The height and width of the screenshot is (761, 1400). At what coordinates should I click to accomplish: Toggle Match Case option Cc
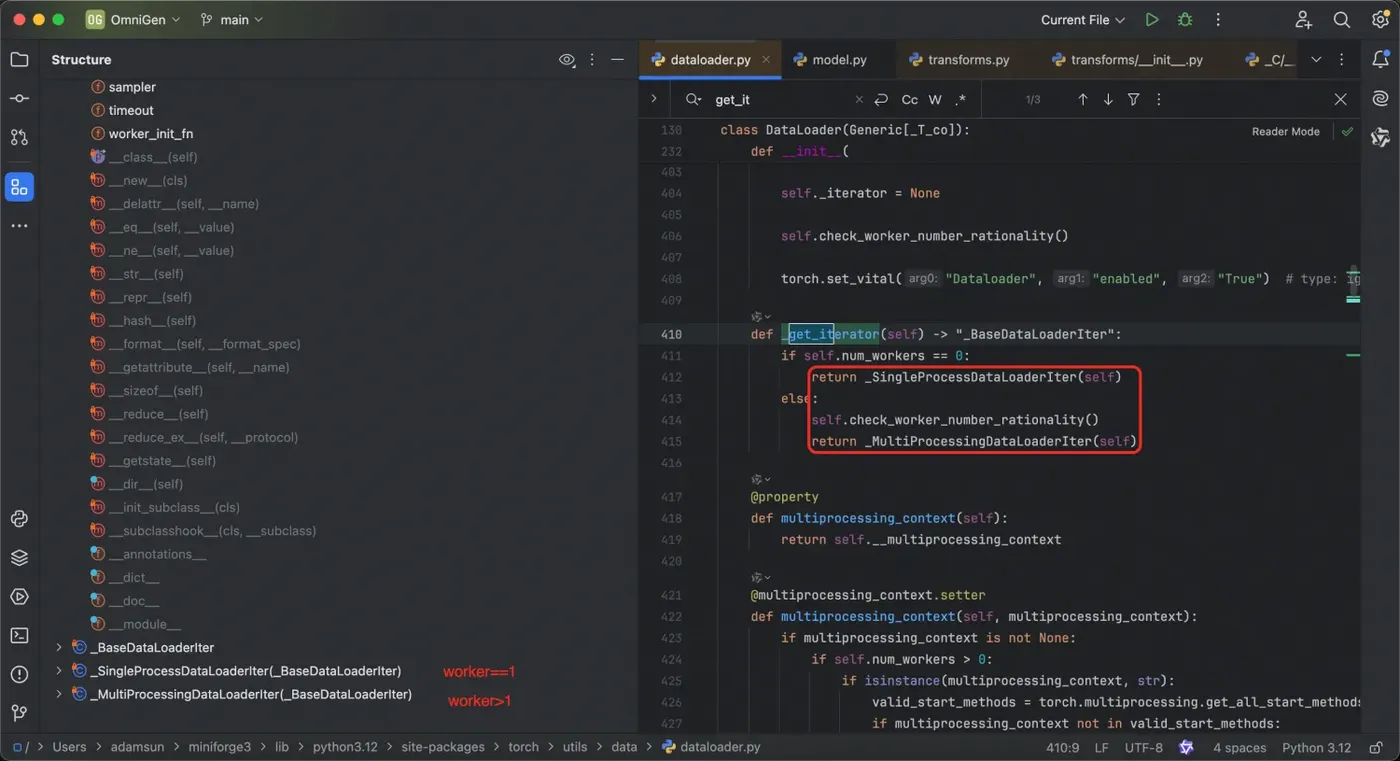[x=910, y=100]
